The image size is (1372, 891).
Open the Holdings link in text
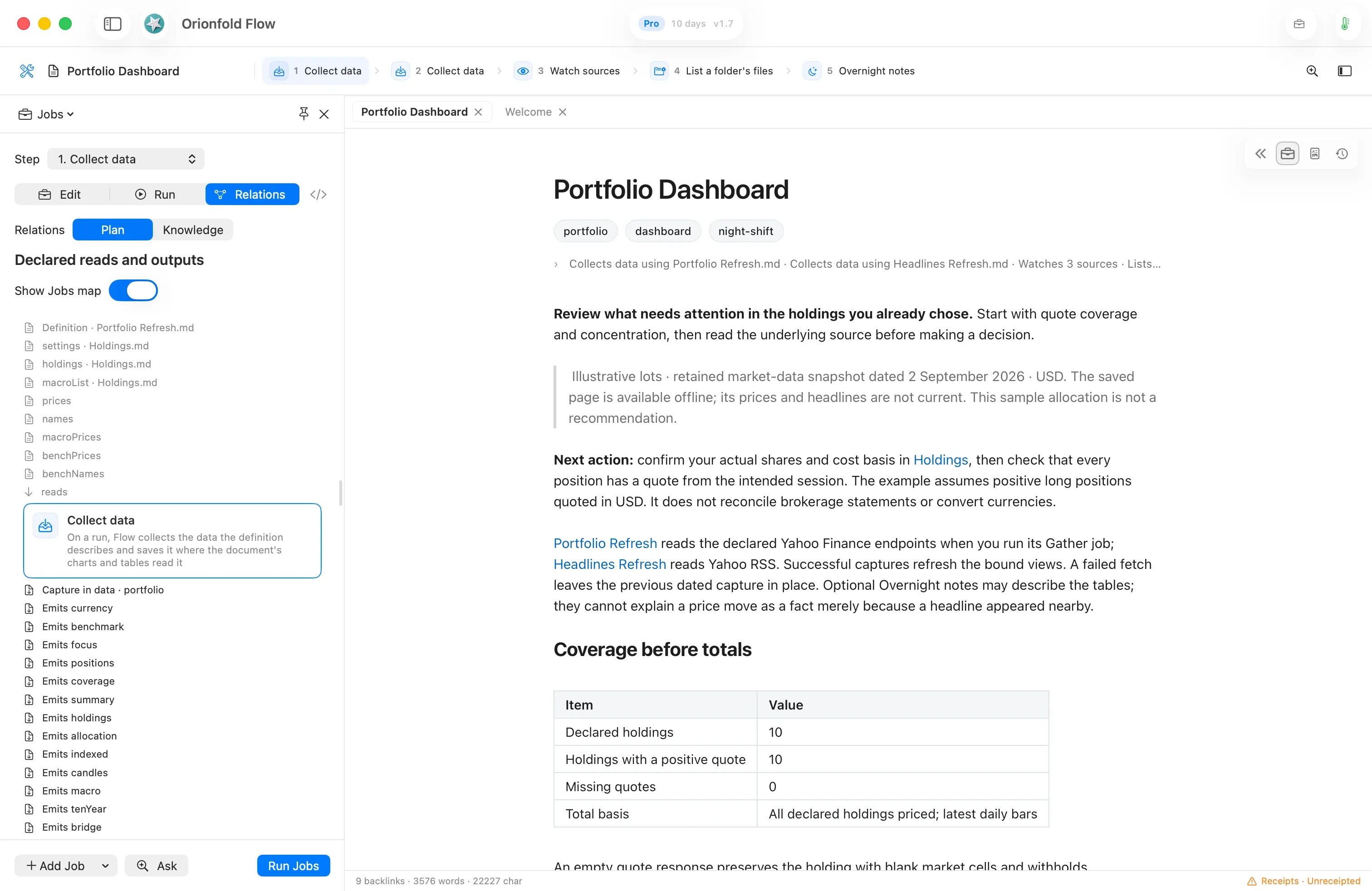point(940,460)
